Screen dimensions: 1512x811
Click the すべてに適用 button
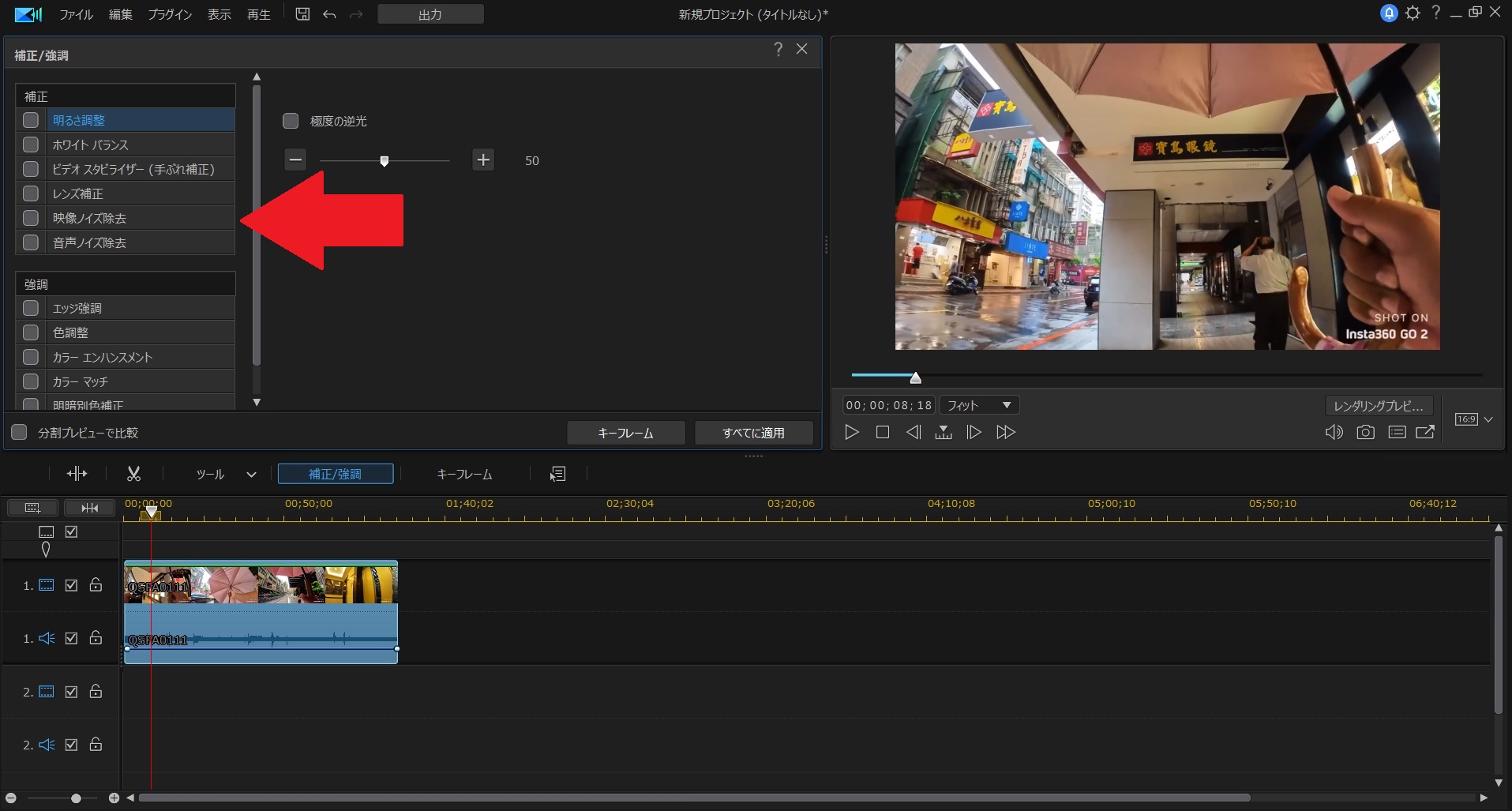pyautogui.click(x=753, y=433)
